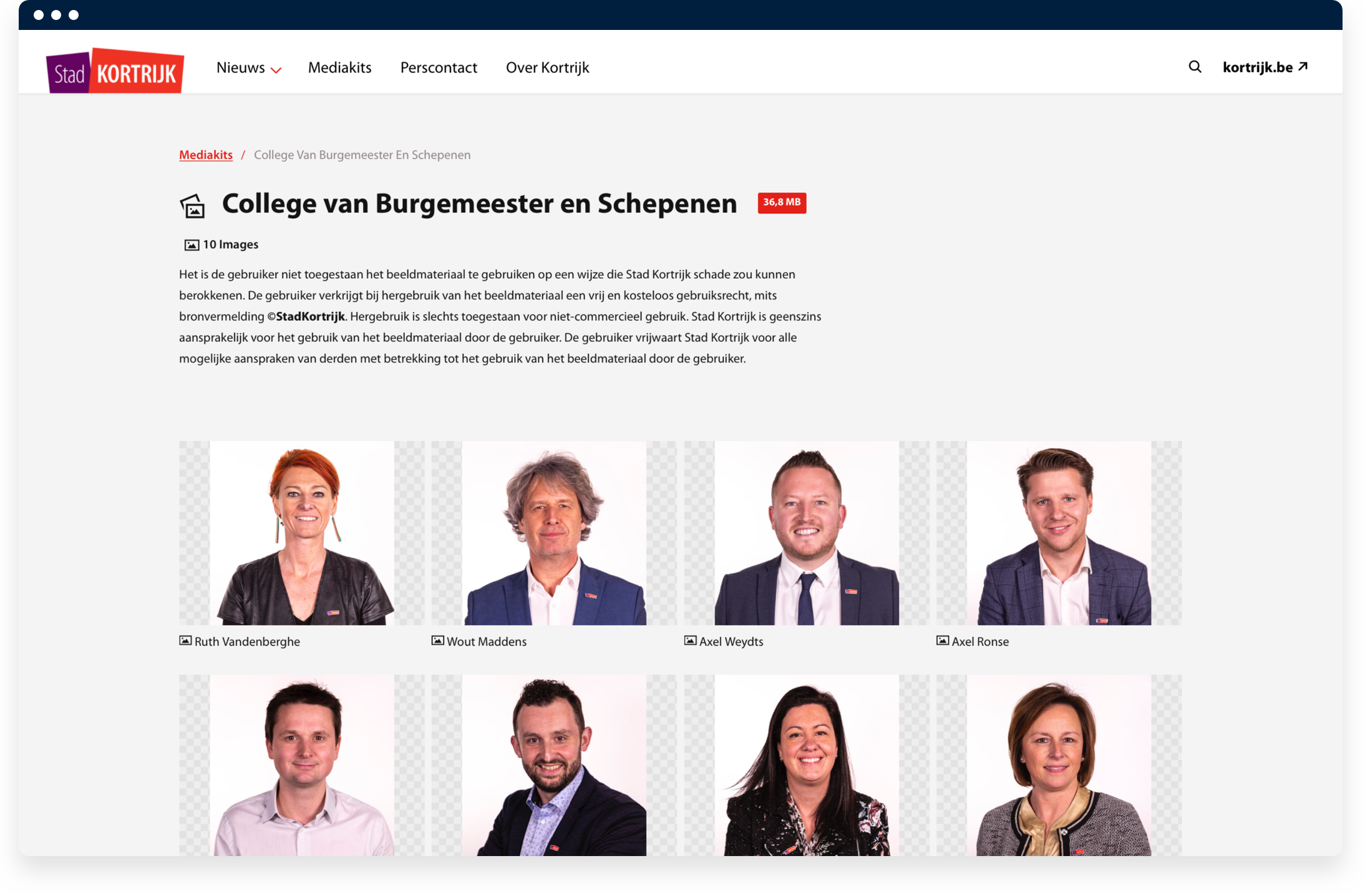
Task: Expand the Nieuws dropdown chevron
Action: [276, 70]
